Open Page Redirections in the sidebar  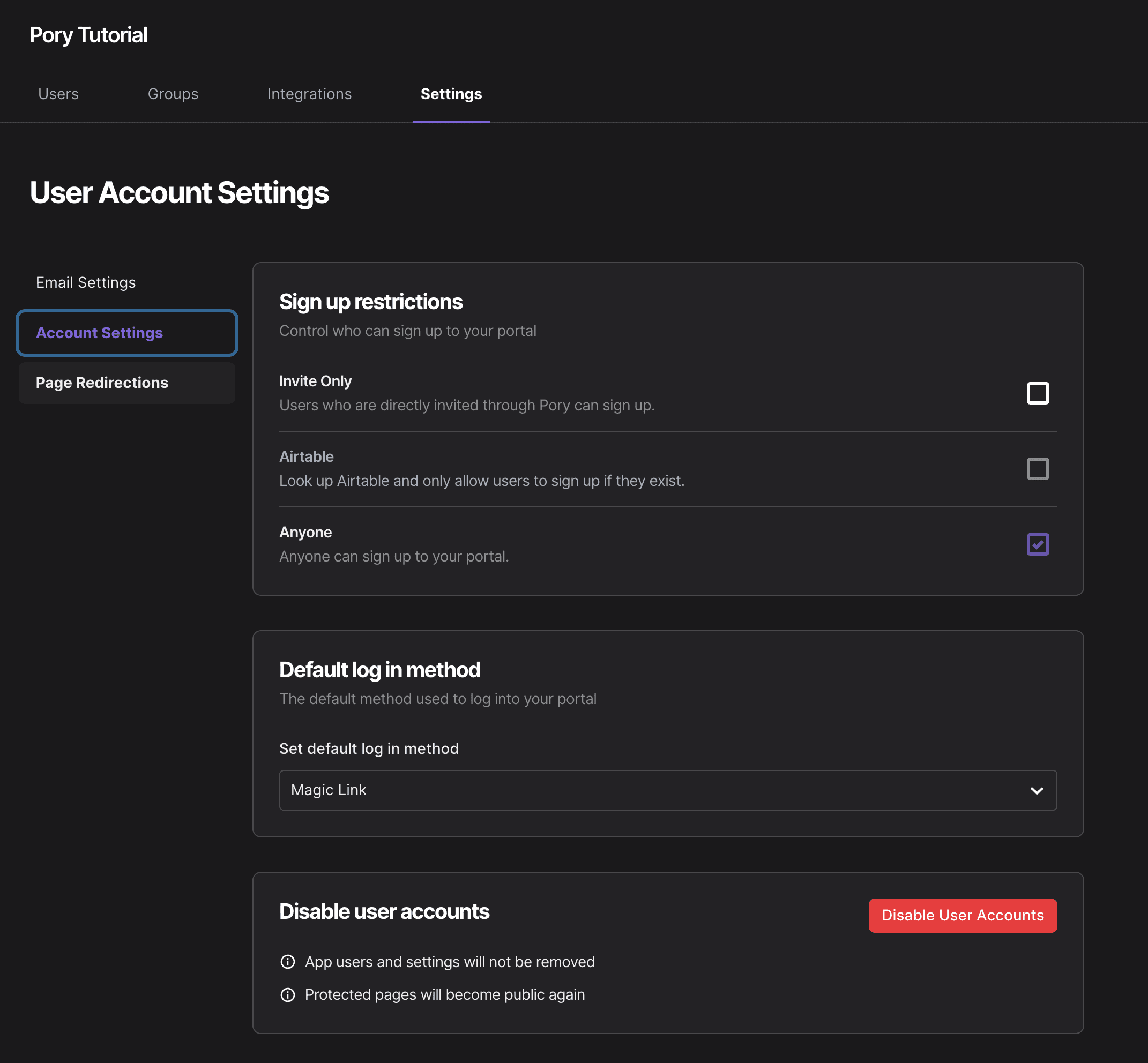tap(126, 383)
